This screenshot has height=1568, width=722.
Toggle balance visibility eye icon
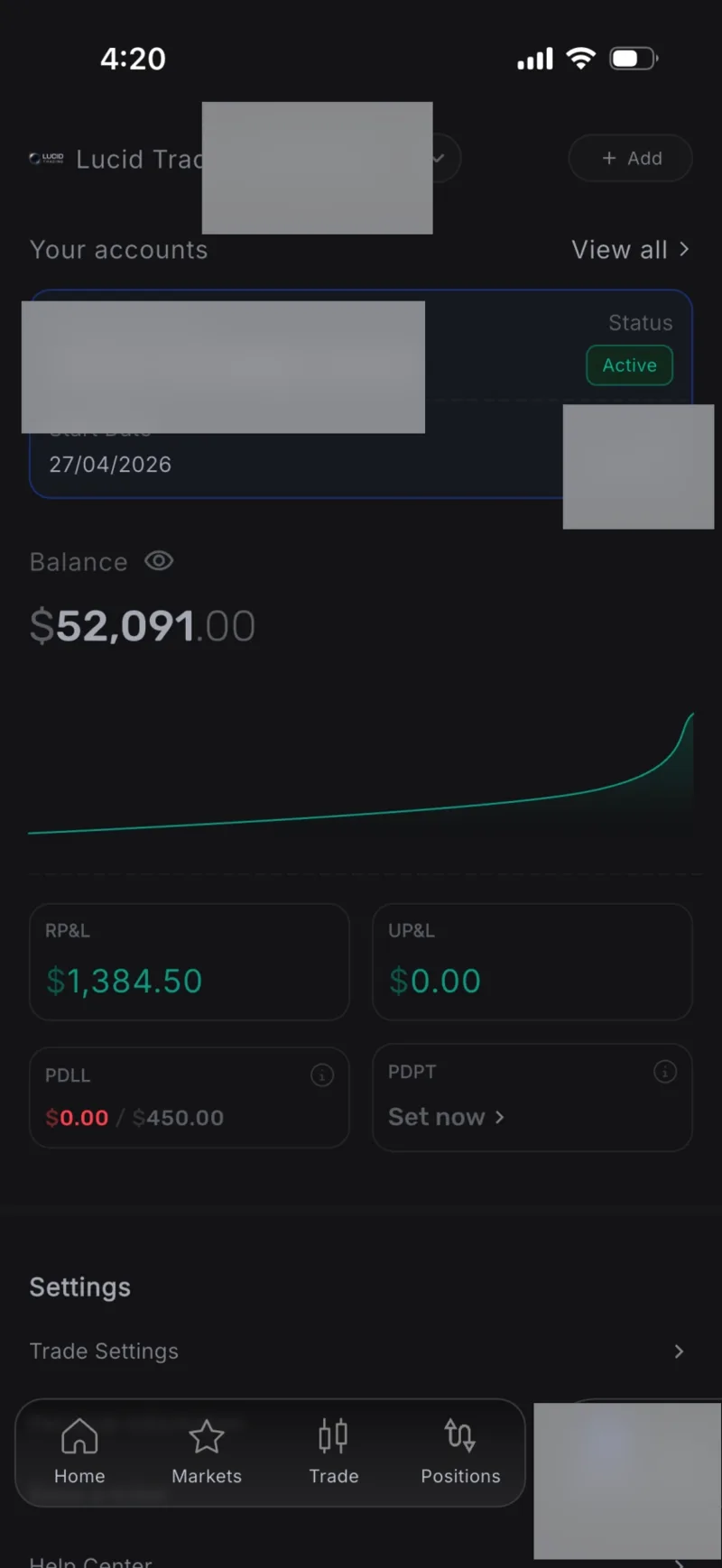[159, 561]
